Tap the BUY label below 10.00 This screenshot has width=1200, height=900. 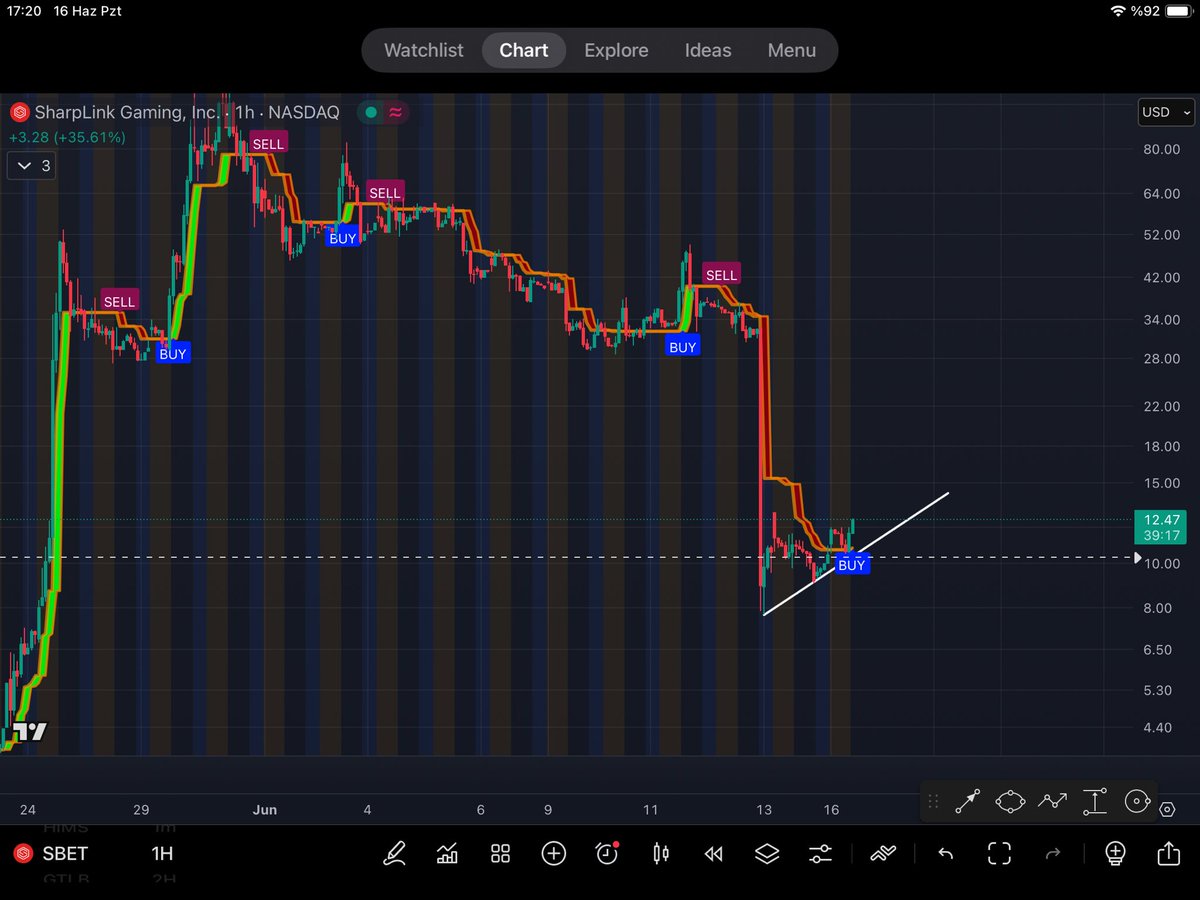tap(852, 565)
